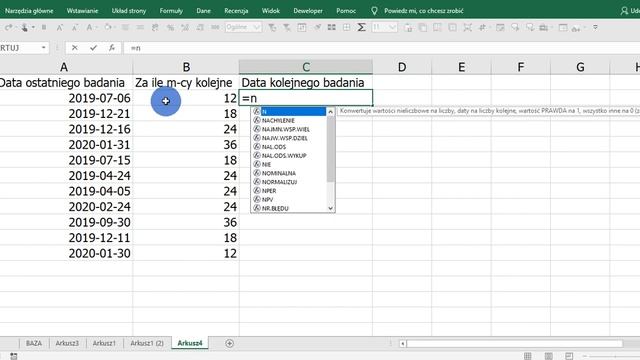Switch to Page Break Preview icon
This screenshot has height=360, width=640.
click(569, 356)
